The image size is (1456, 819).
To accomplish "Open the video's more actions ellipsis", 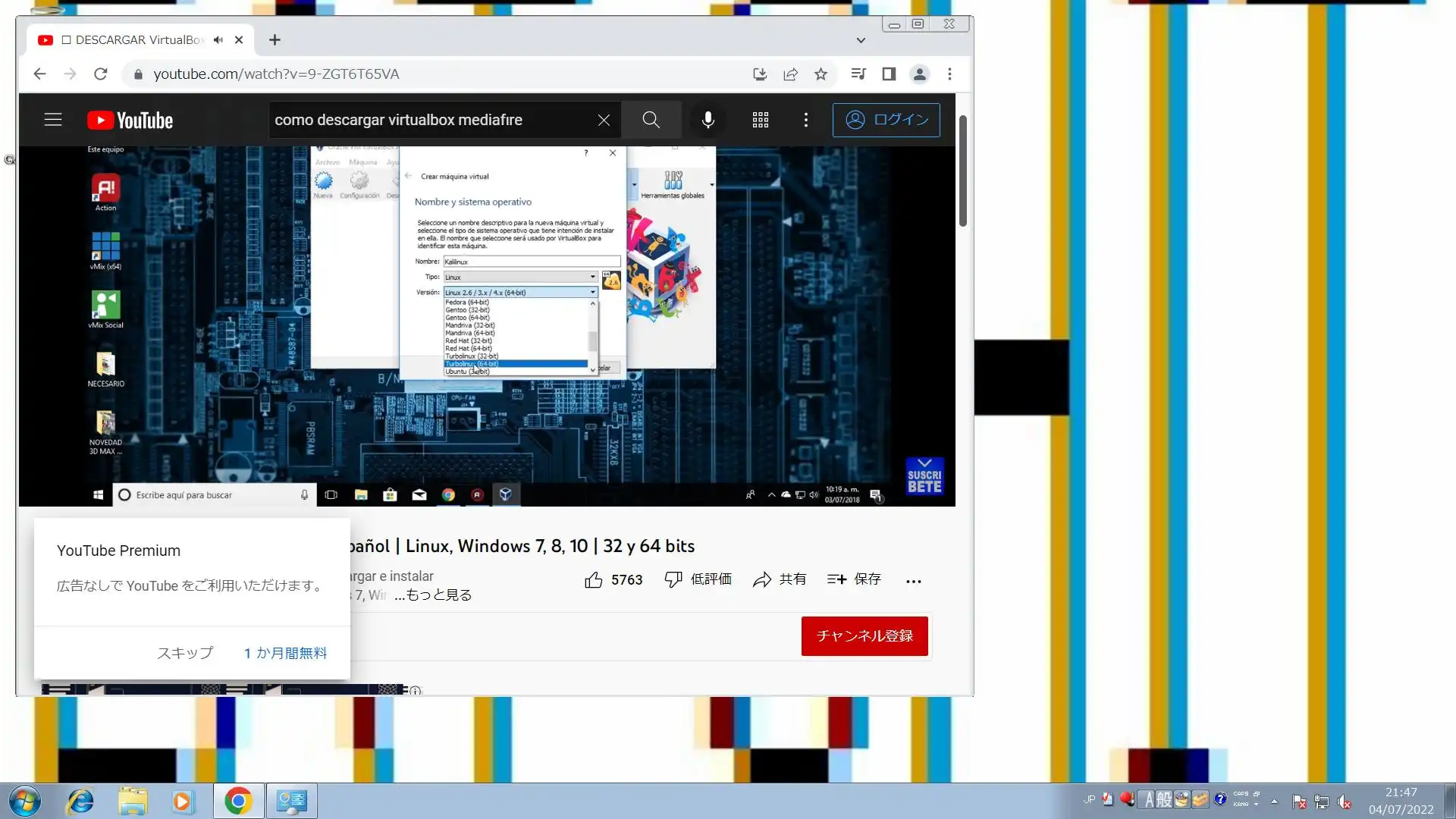I will tap(913, 581).
